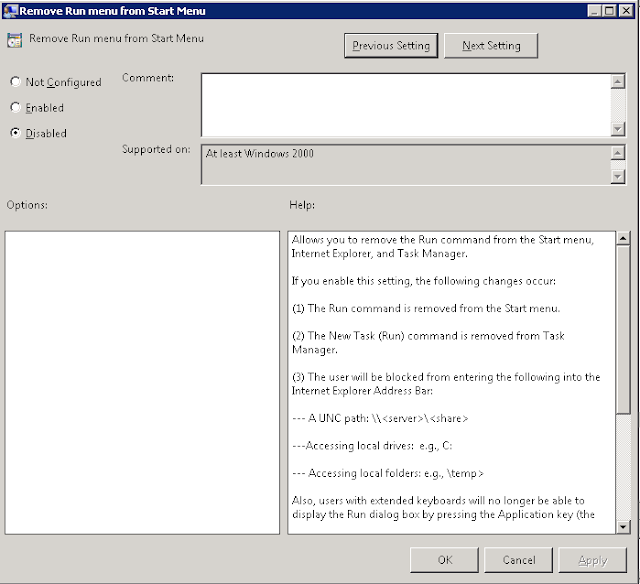Click inside the Comment text box
This screenshot has width=640, height=584.
(406, 105)
